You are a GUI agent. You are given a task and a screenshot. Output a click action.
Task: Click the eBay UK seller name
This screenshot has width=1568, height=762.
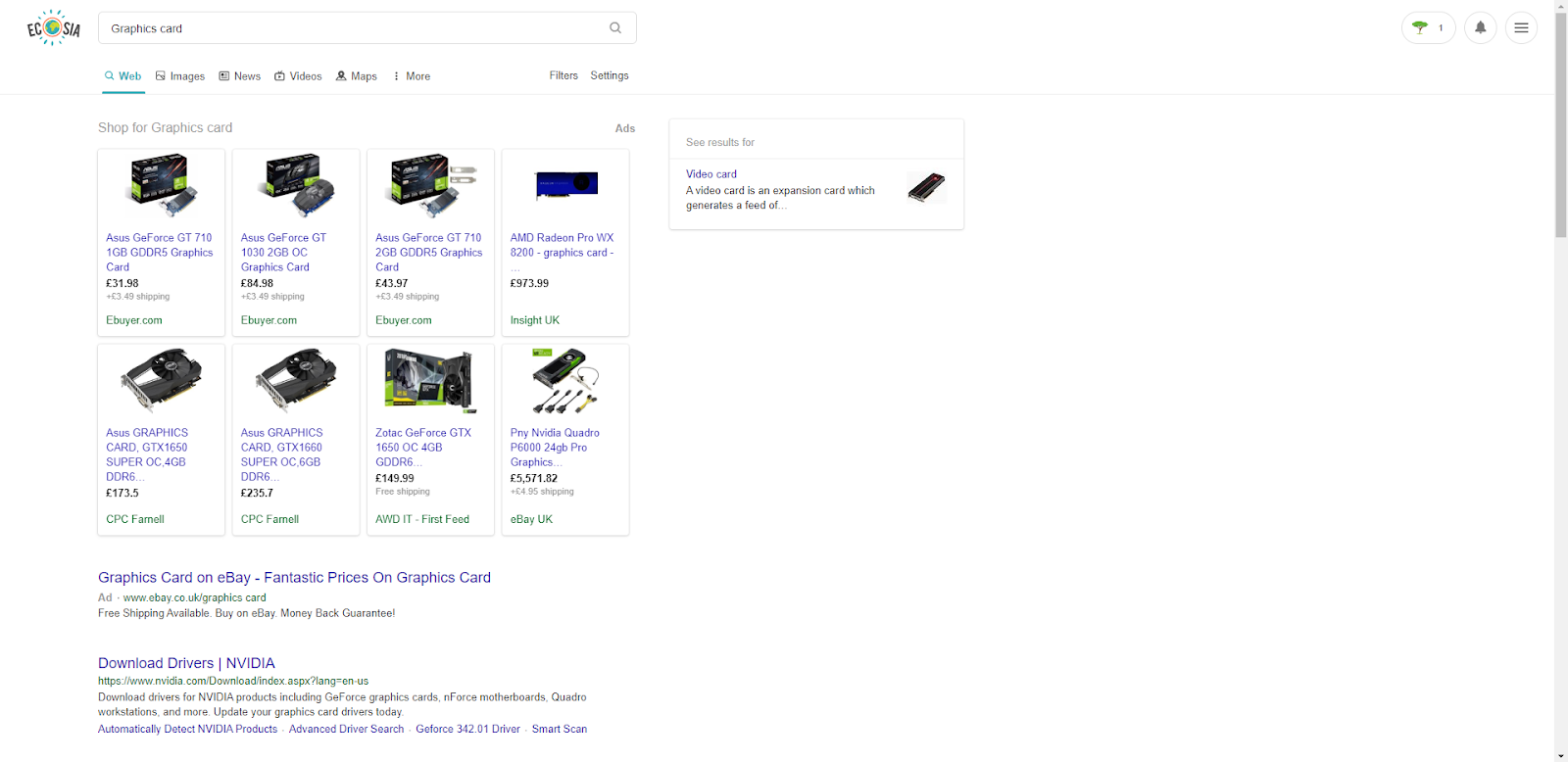point(531,519)
